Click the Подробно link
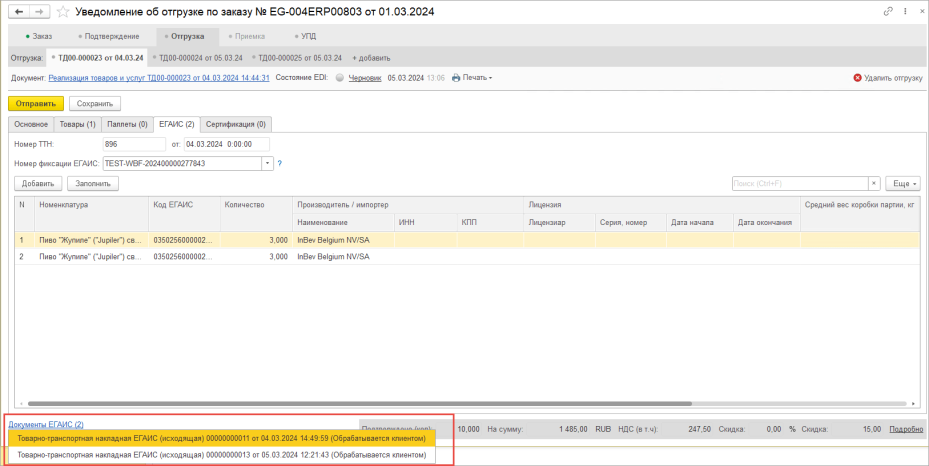 pos(906,429)
